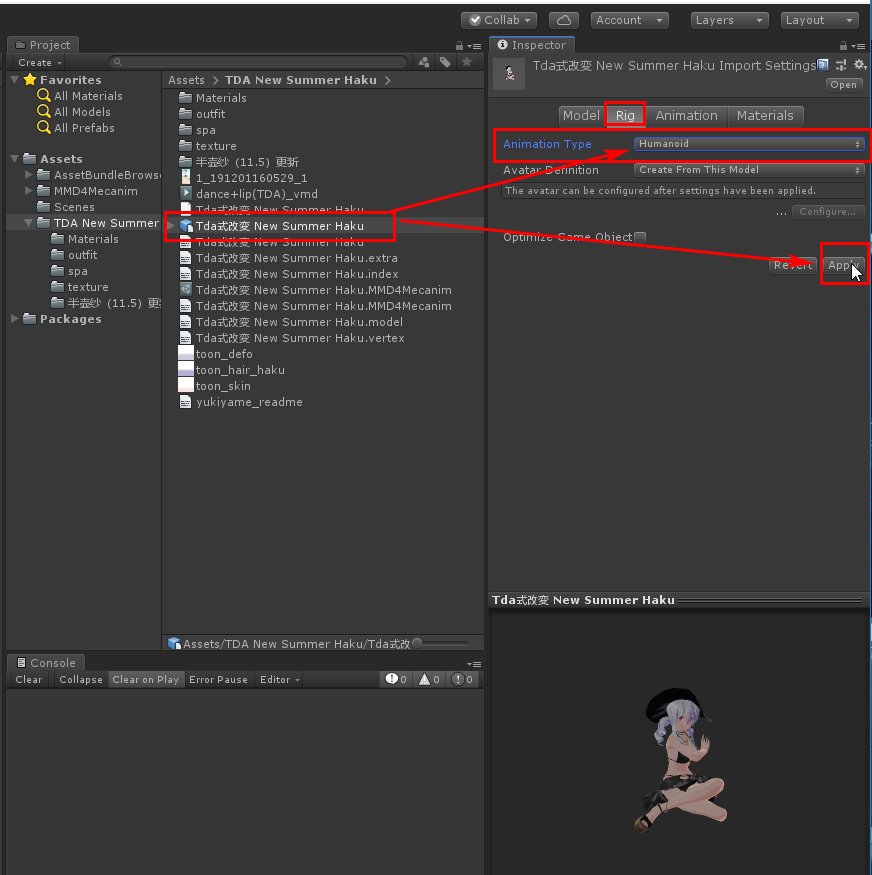
Task: Click the Revert button
Action: pos(793,265)
